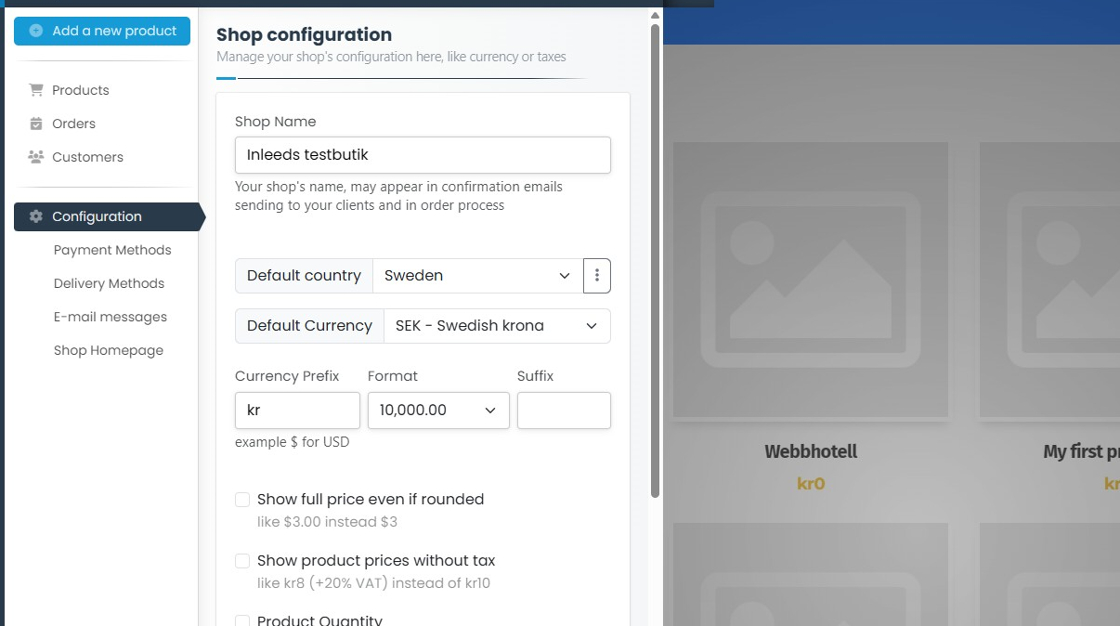This screenshot has height=626, width=1120.
Task: Go to Delivery Methods settings
Action: (x=109, y=284)
